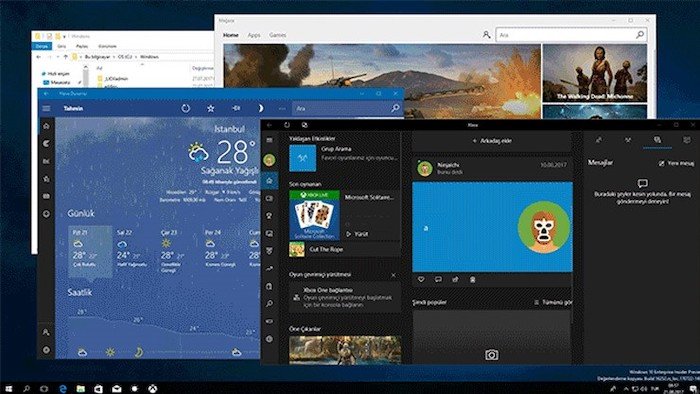Click the search magnifier in Xbox sidebar

click(x=269, y=303)
